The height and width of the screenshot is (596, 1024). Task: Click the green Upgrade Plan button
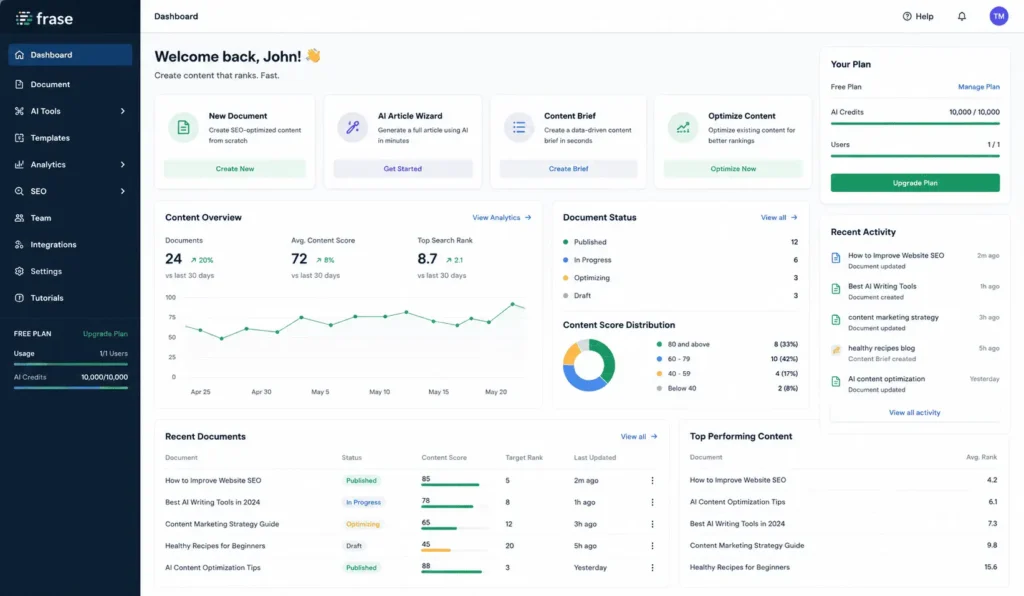[915, 183]
